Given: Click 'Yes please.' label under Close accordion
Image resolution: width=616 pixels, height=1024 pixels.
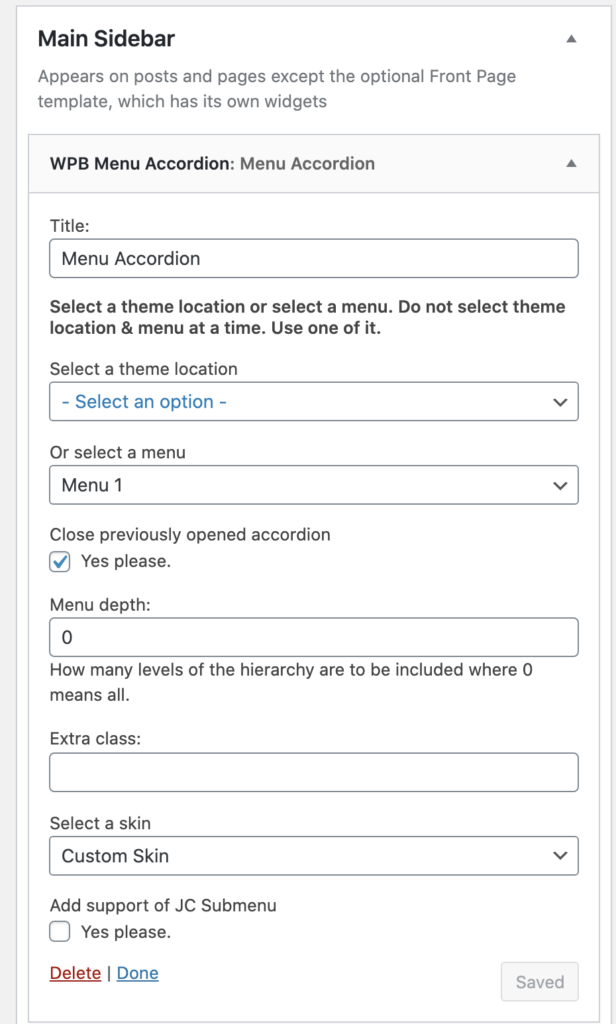Looking at the screenshot, I should 125,562.
